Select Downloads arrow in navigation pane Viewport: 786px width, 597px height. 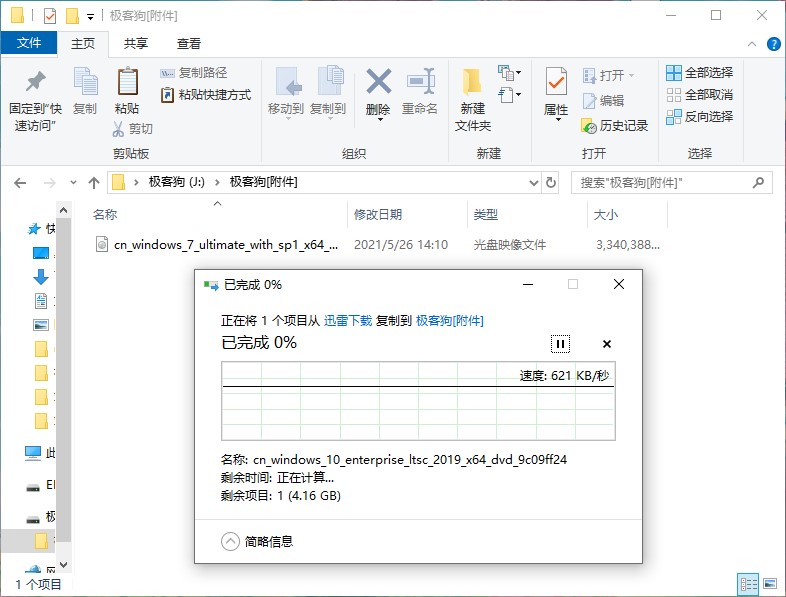point(41,277)
